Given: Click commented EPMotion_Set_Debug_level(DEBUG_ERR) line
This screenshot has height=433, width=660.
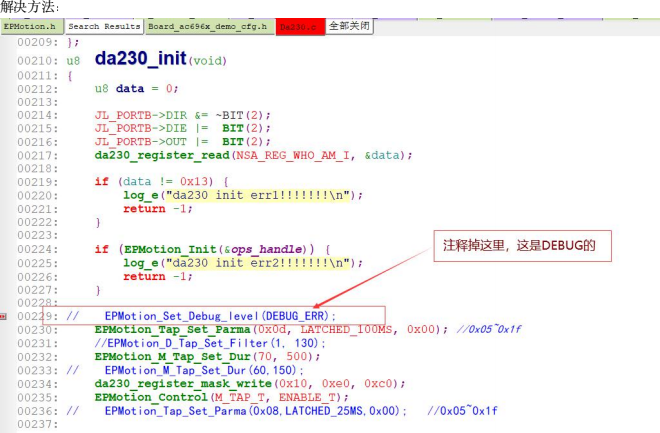Looking at the screenshot, I should click(x=220, y=316).
